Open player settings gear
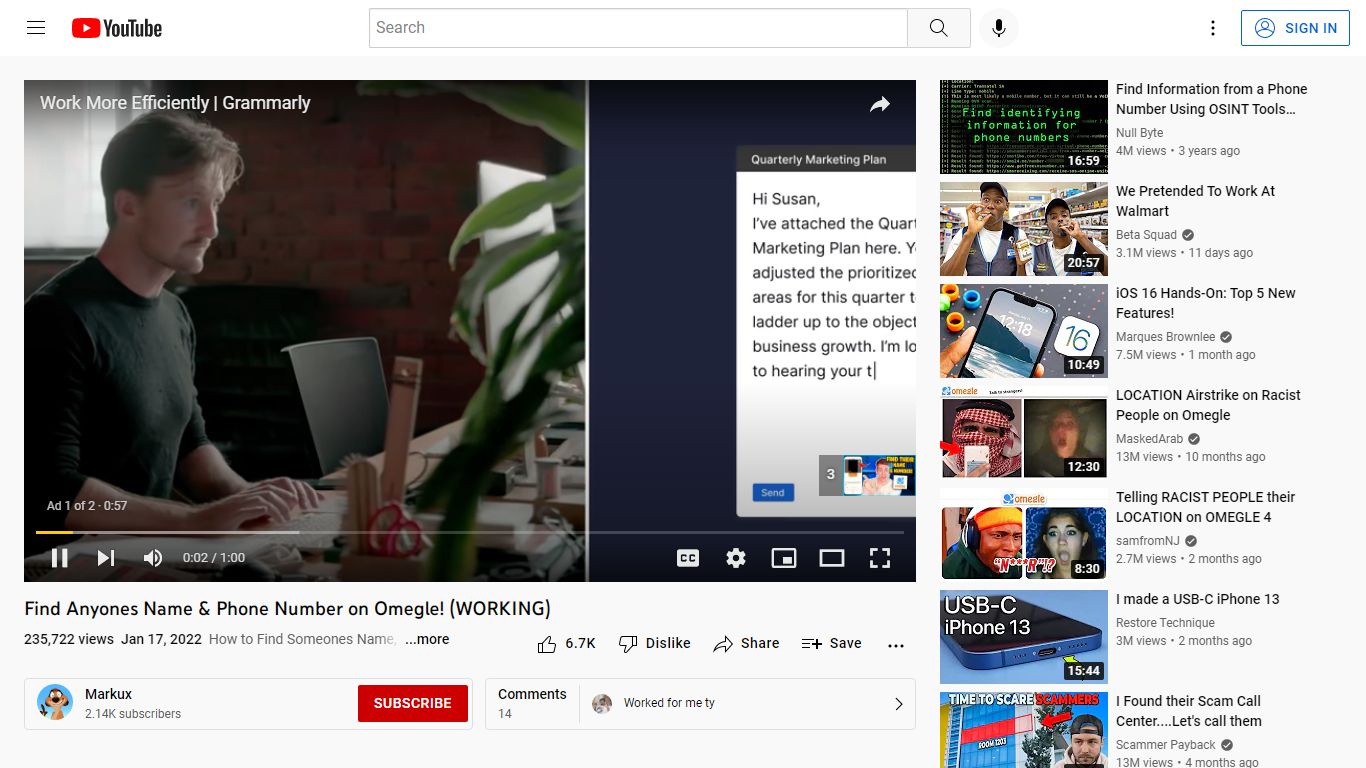This screenshot has width=1366, height=768. [736, 558]
